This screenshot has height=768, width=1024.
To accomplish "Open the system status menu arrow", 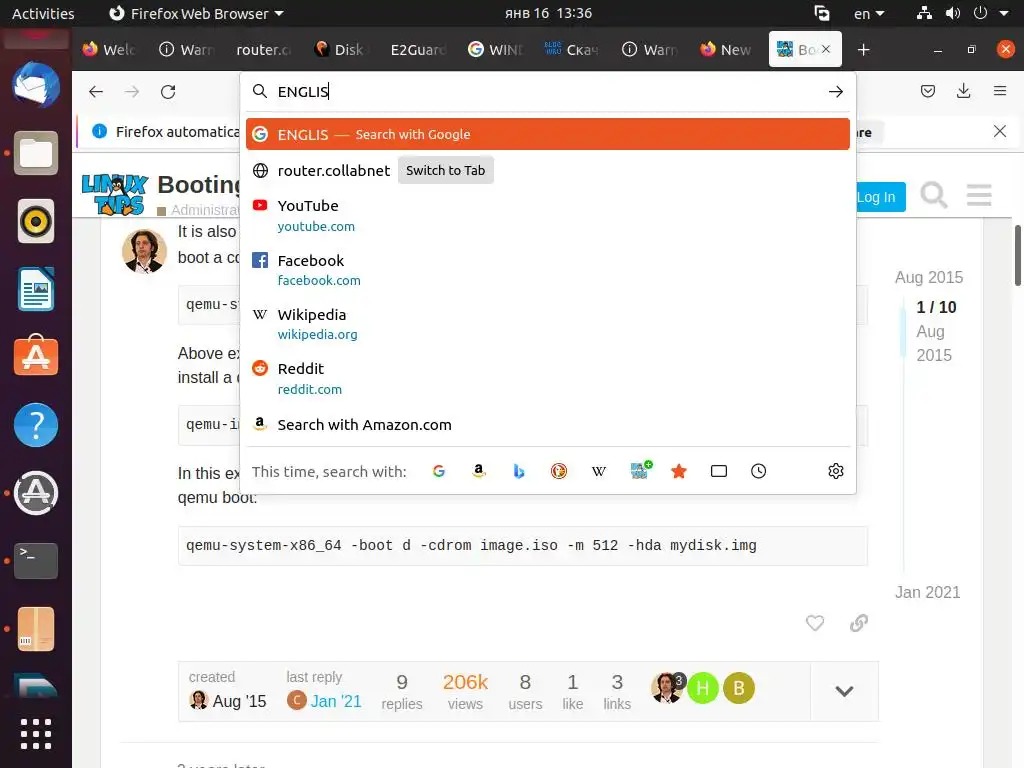I will point(1003,13).
